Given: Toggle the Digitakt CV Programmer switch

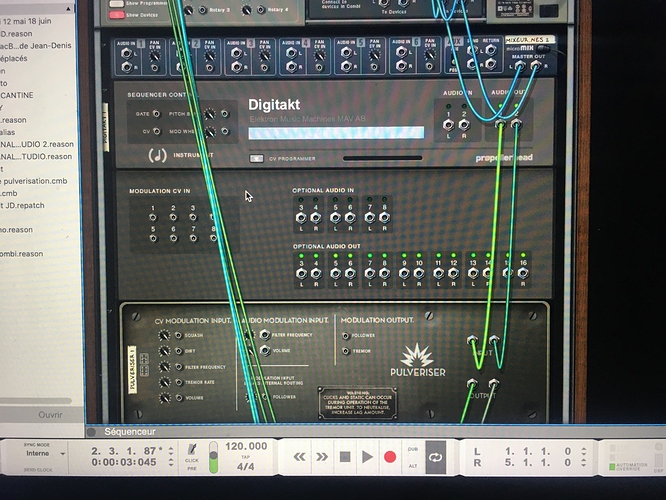Looking at the screenshot, I should click(x=256, y=158).
